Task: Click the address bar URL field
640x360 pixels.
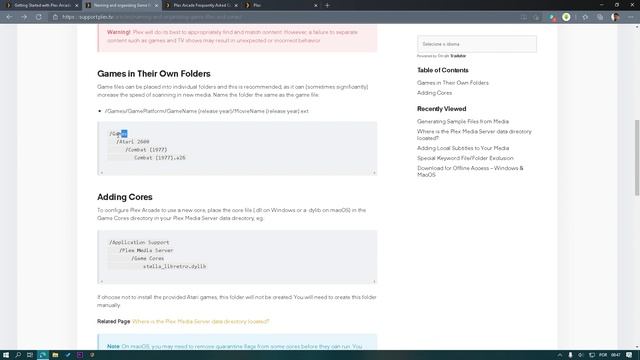Action: (286, 17)
